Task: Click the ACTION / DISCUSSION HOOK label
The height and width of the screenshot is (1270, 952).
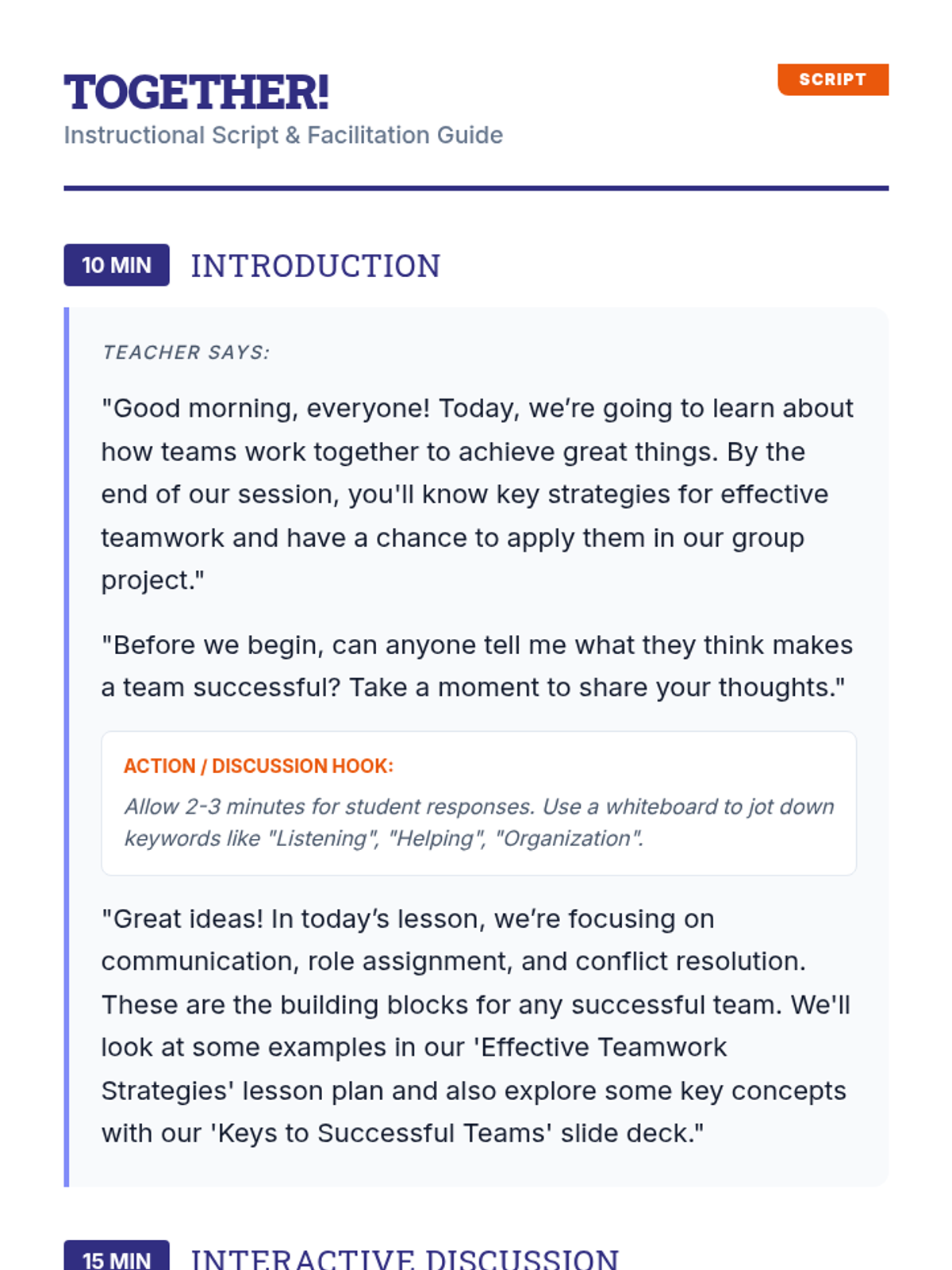Action: 258,766
